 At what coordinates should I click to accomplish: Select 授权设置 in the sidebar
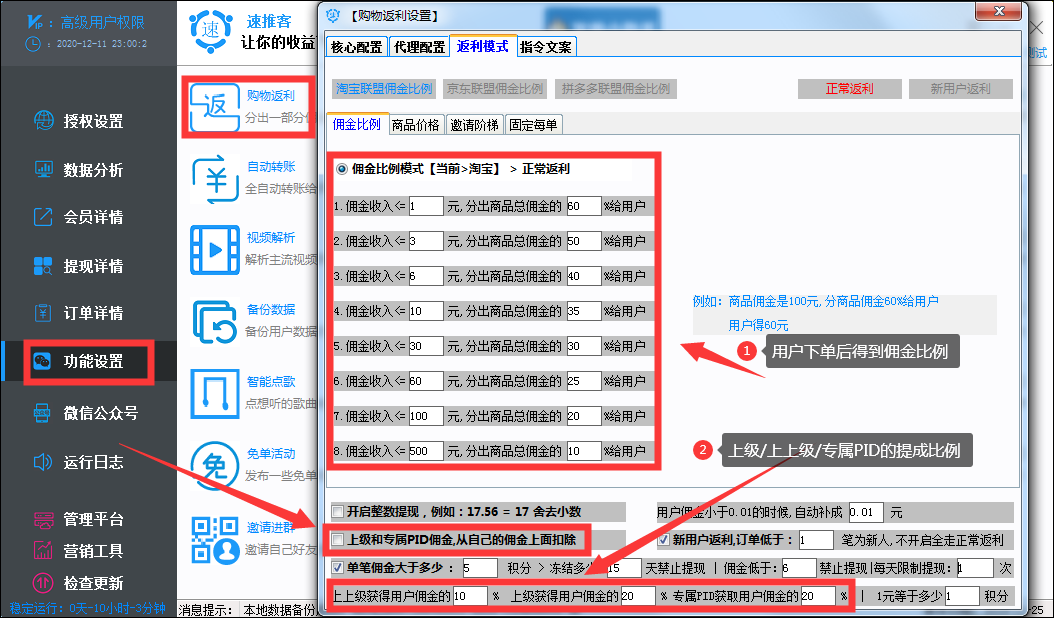[x=79, y=121]
